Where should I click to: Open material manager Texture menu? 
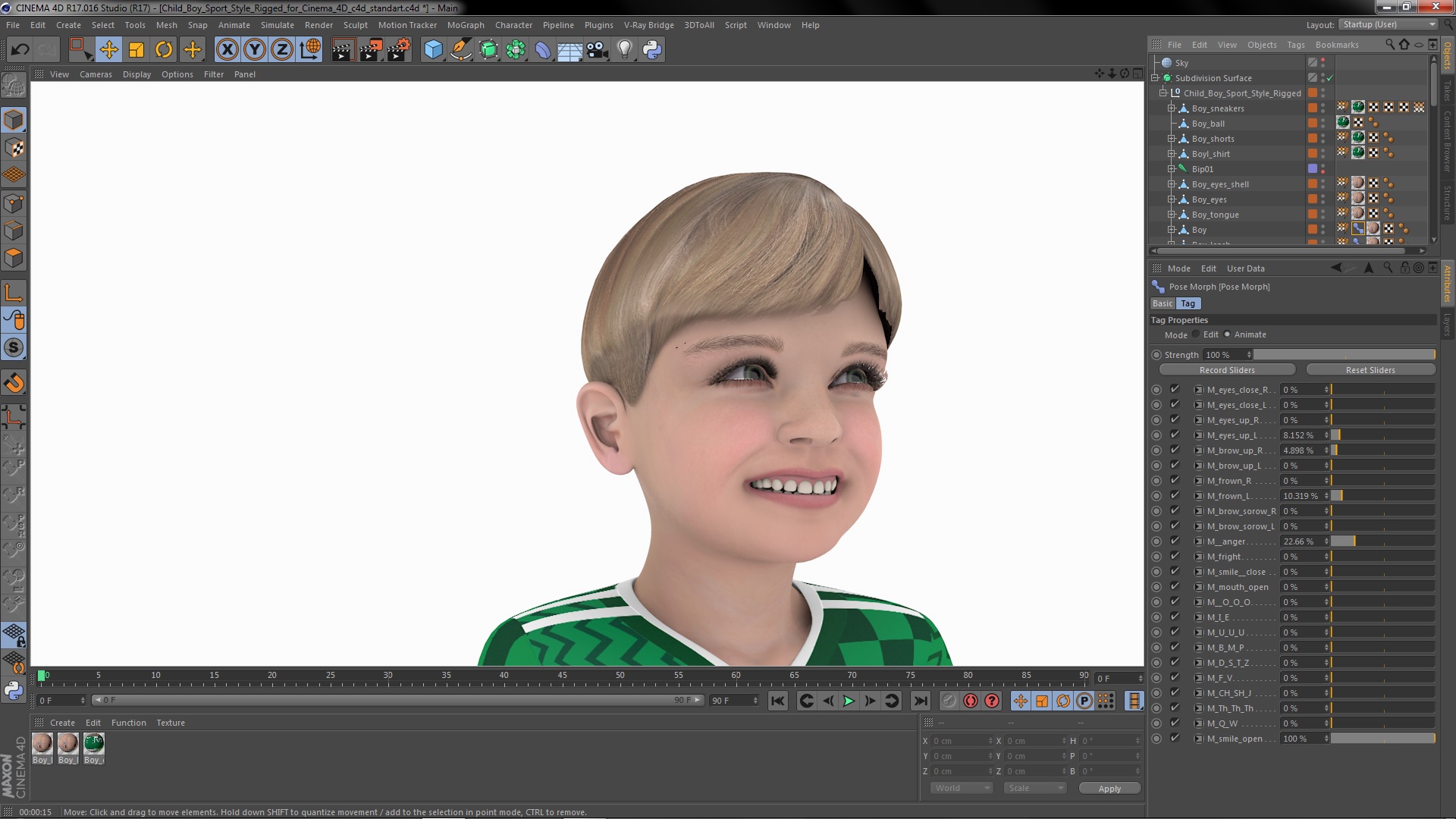(x=171, y=723)
